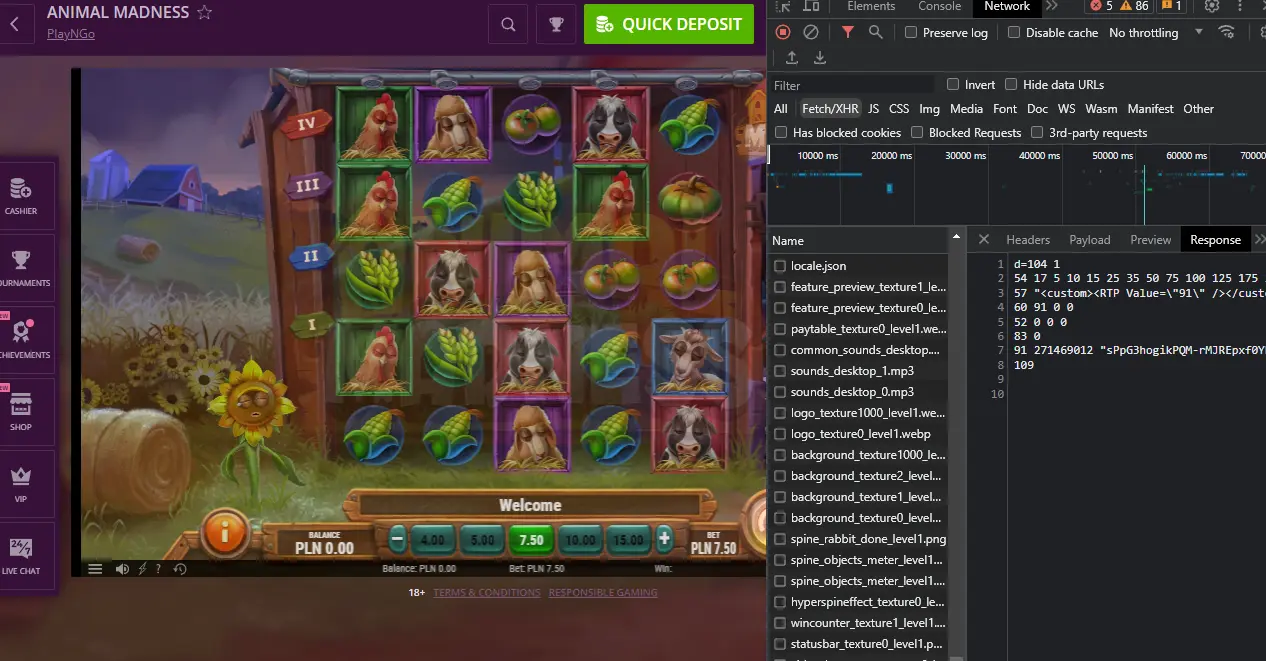Enable the Disable cache checkbox
This screenshot has width=1266, height=661.
[x=1014, y=32]
